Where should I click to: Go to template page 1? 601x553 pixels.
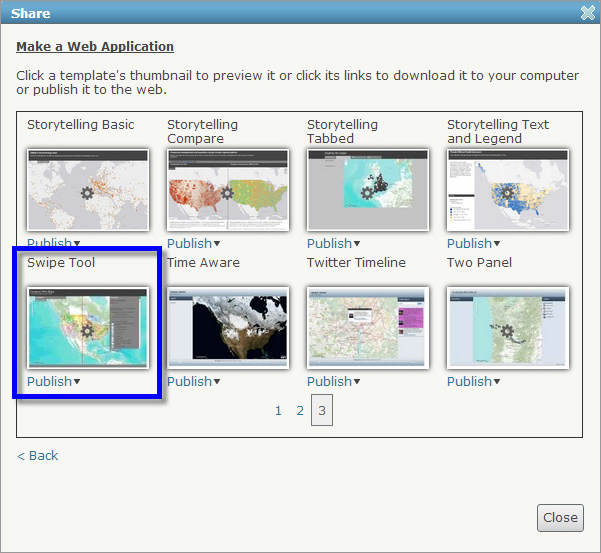pos(278,411)
